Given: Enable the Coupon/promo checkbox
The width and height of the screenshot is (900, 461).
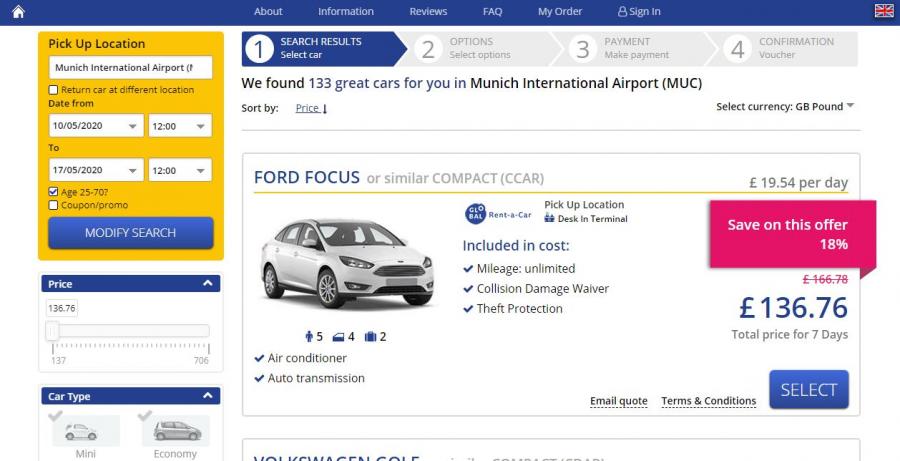Looking at the screenshot, I should pyautogui.click(x=53, y=206).
